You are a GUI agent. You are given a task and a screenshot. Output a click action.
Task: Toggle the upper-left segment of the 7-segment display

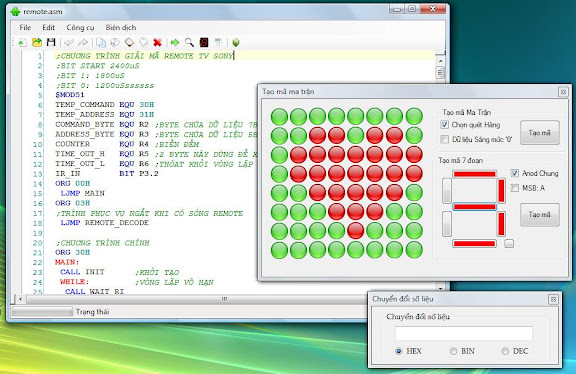coord(447,190)
